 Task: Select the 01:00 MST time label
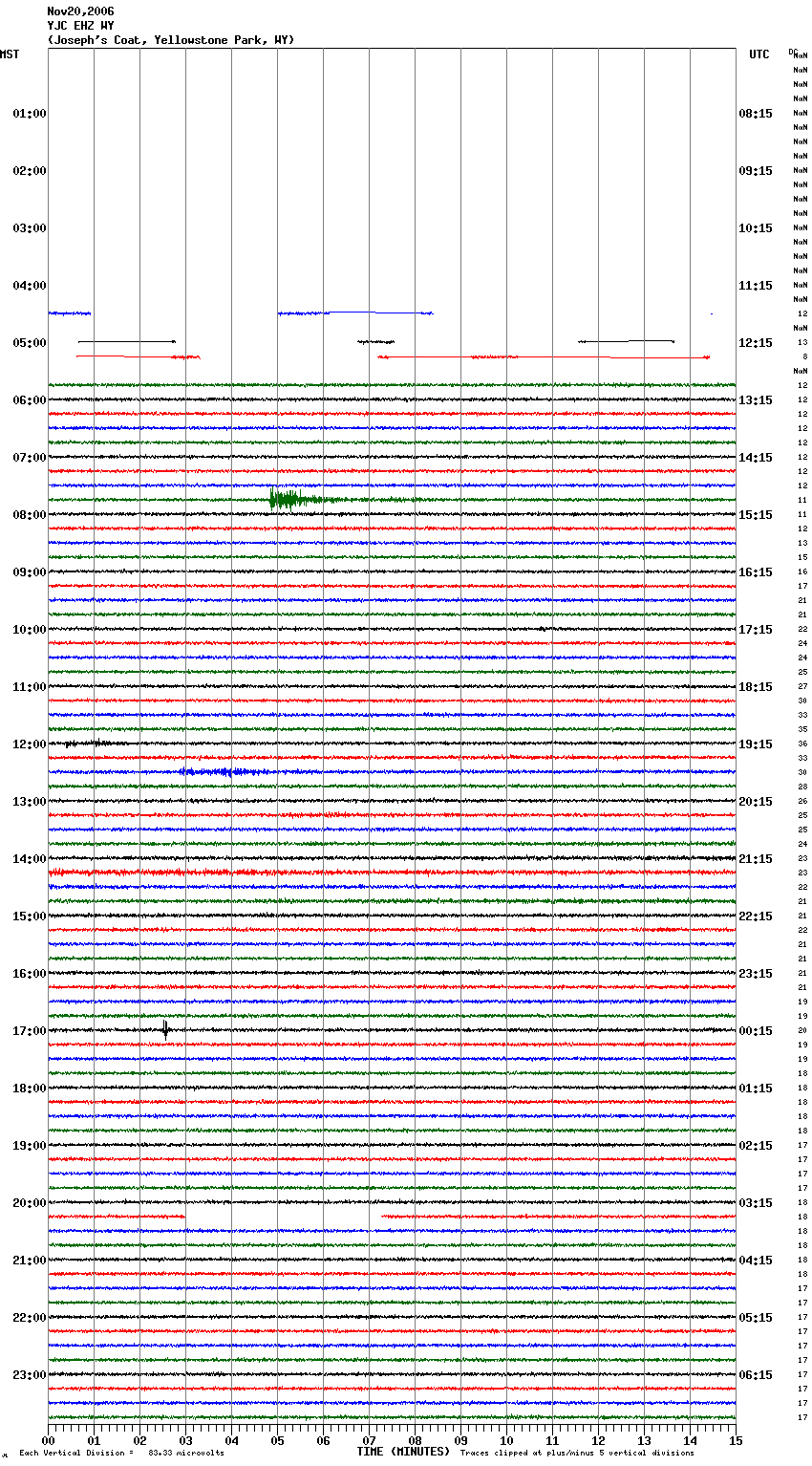click(30, 114)
